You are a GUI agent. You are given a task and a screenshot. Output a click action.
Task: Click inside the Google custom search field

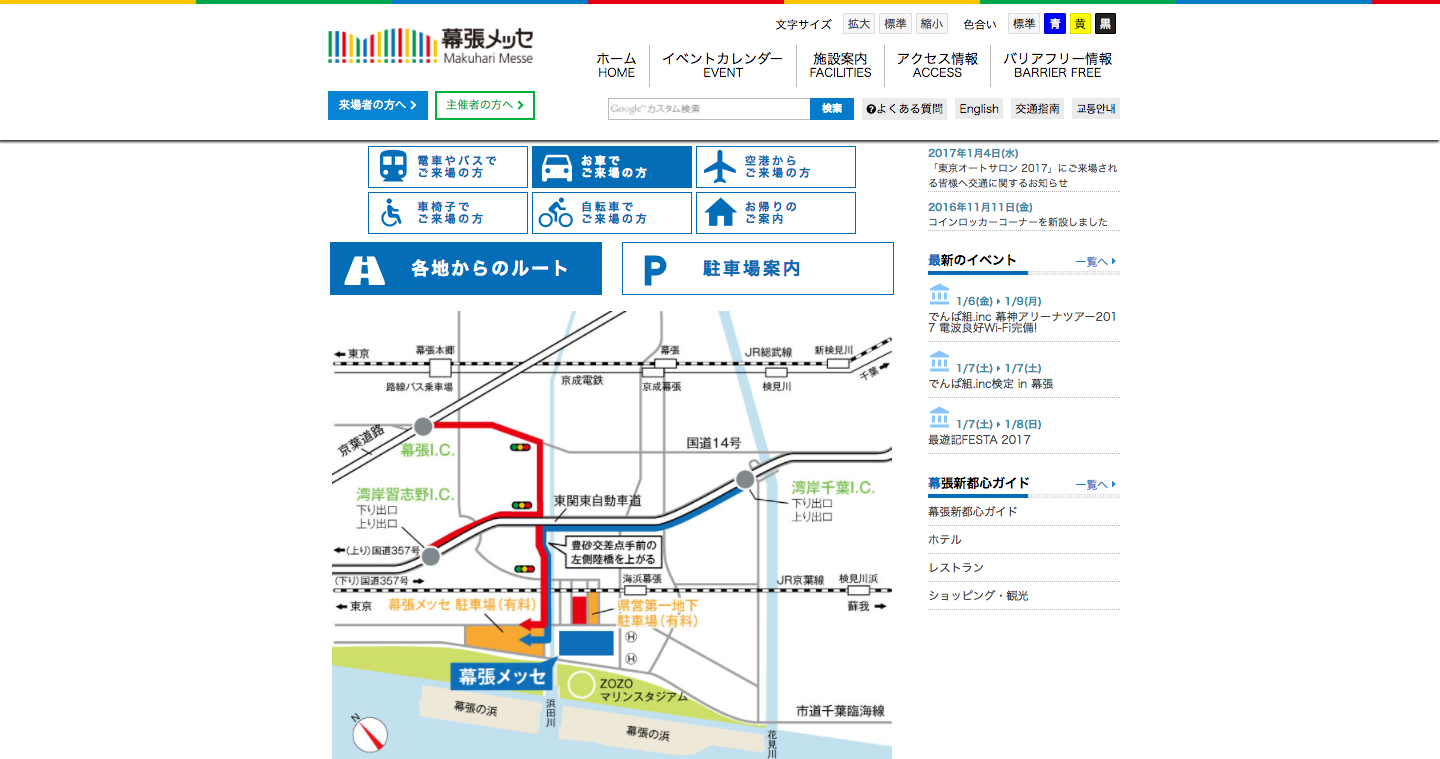(x=710, y=108)
